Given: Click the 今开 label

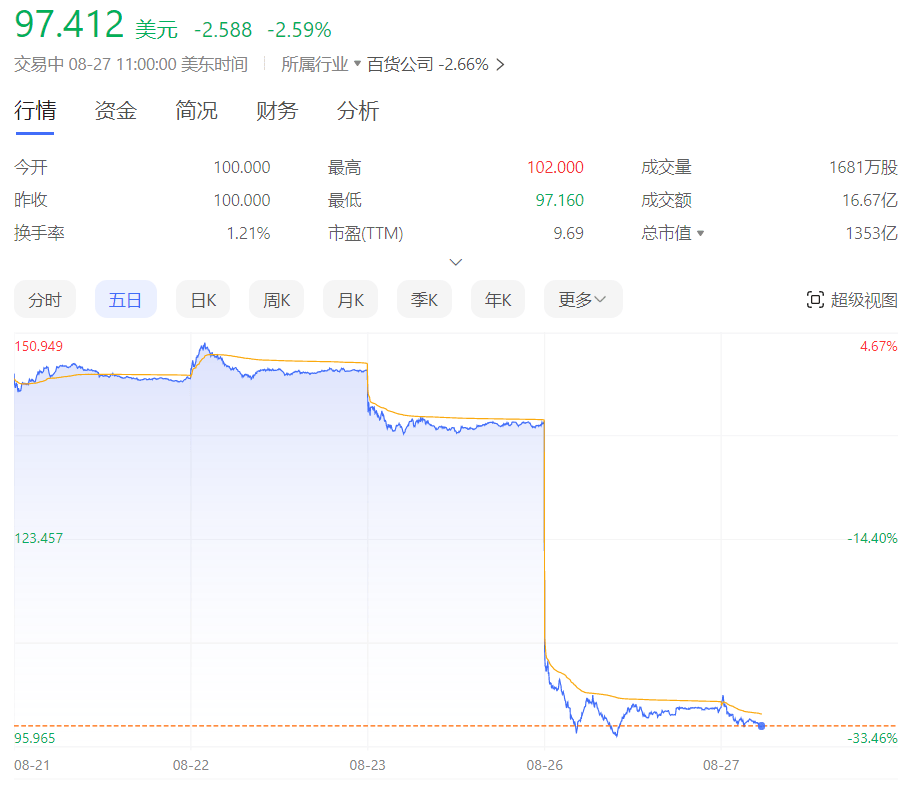Looking at the screenshot, I should pyautogui.click(x=31, y=168).
